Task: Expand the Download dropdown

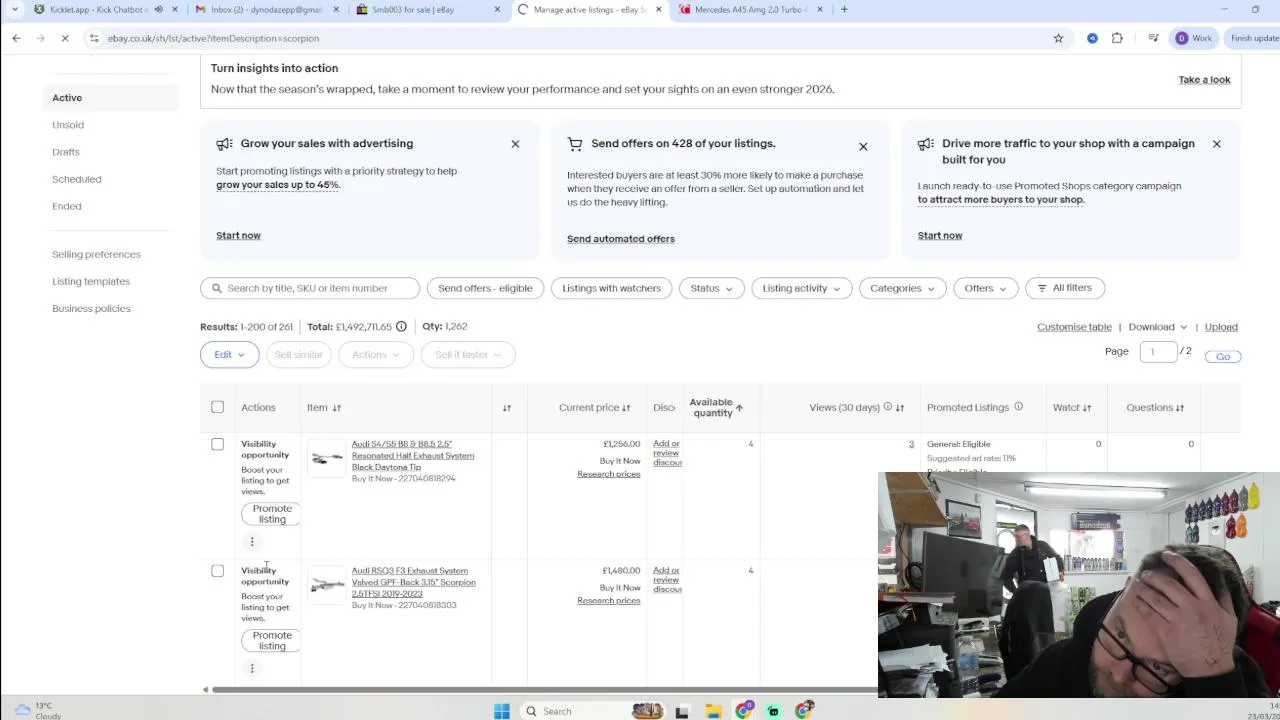Action: tap(1157, 327)
